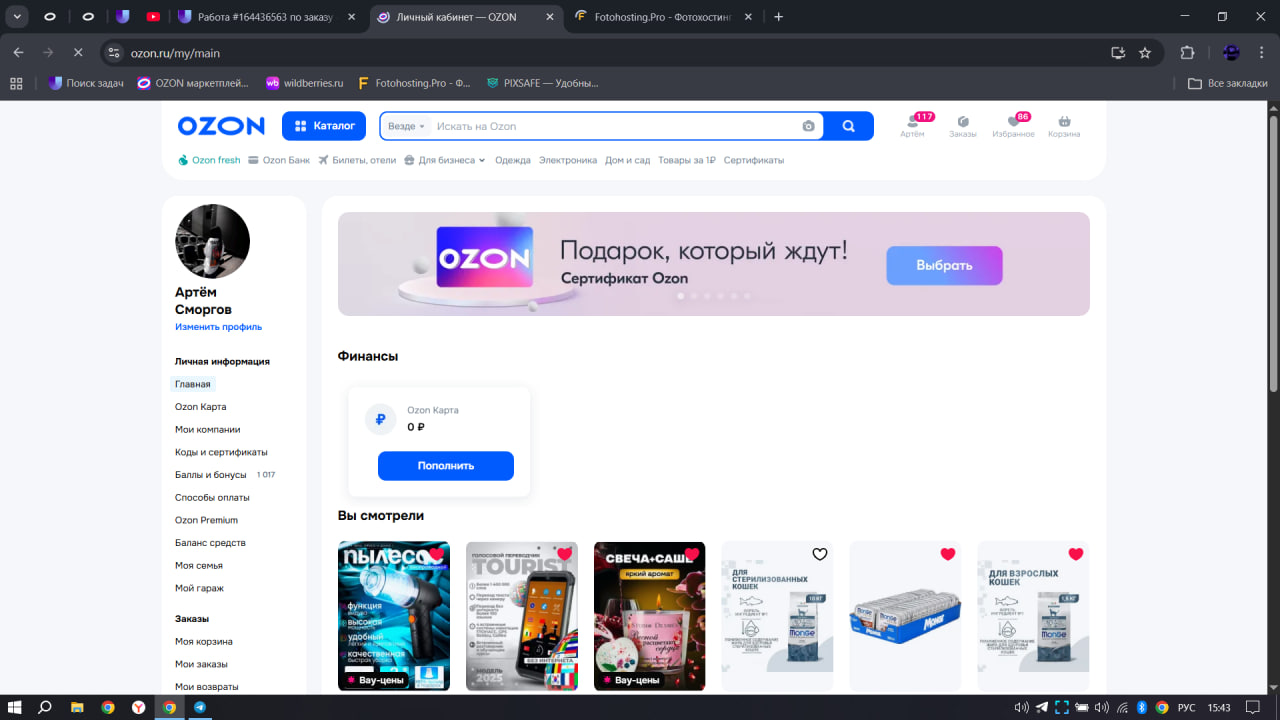Open the Windows Start menu

pyautogui.click(x=15, y=707)
